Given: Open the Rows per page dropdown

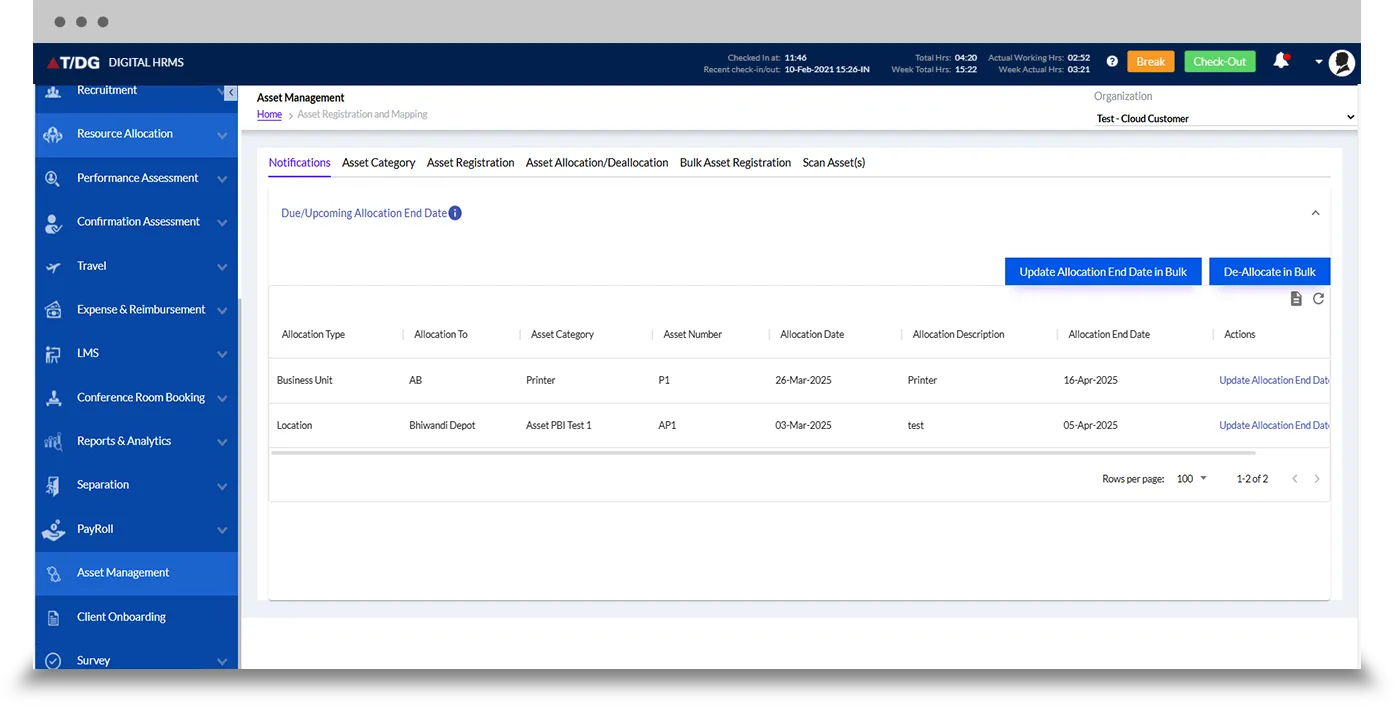Looking at the screenshot, I should 1192,479.
